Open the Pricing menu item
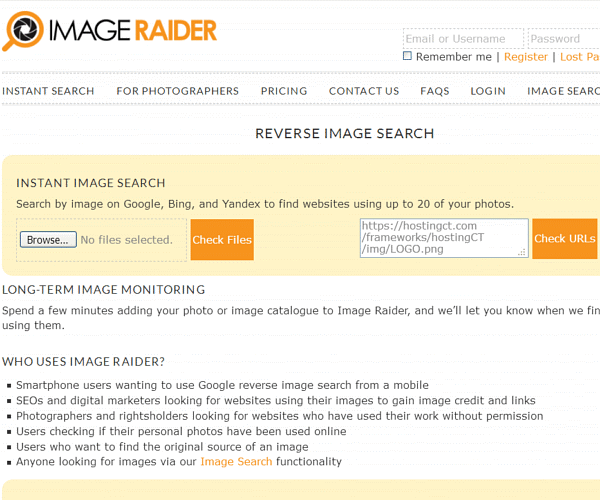 [x=284, y=91]
